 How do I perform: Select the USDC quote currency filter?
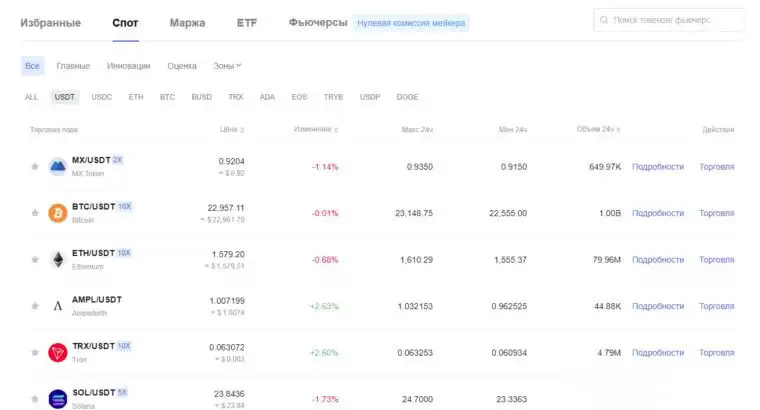tap(102, 97)
